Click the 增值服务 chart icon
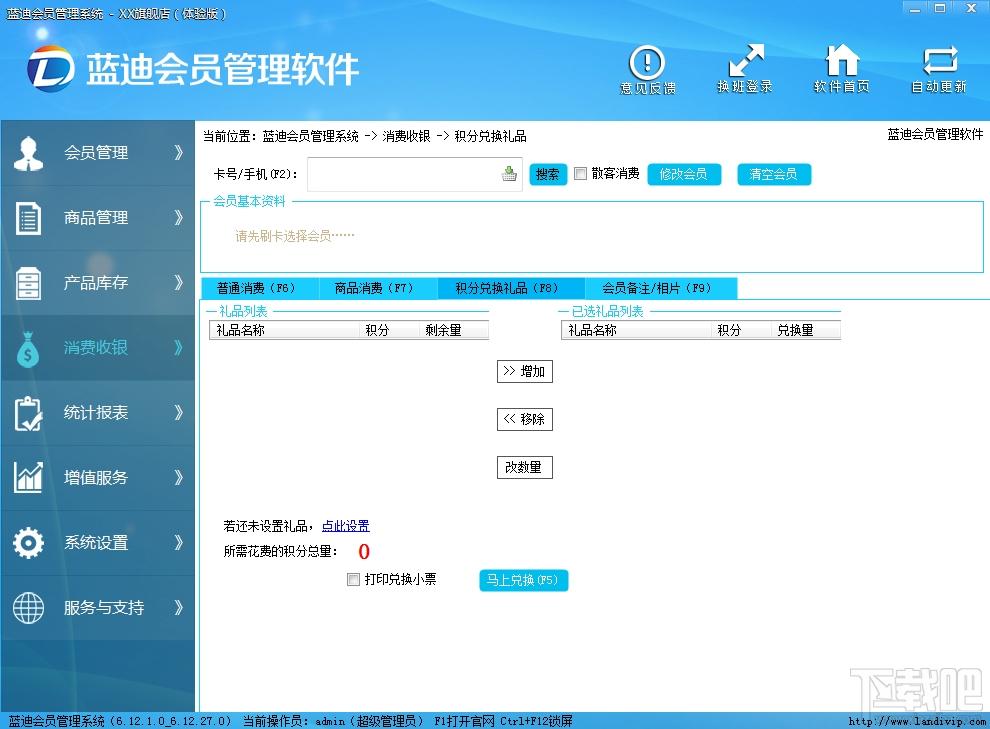The height and width of the screenshot is (729, 990). pos(28,478)
